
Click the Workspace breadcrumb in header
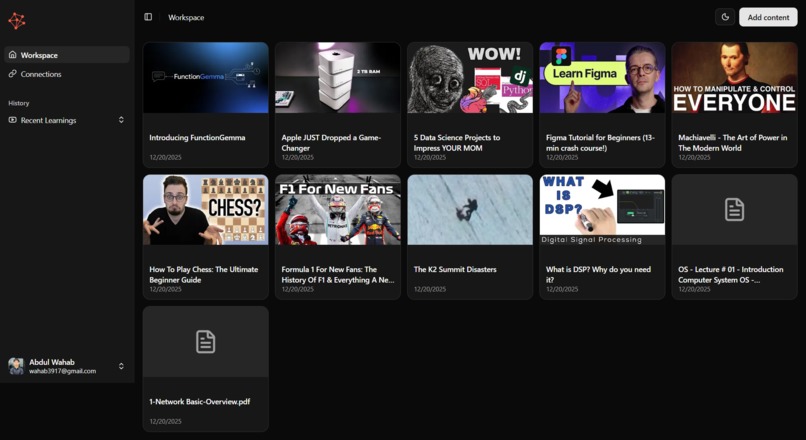(186, 17)
